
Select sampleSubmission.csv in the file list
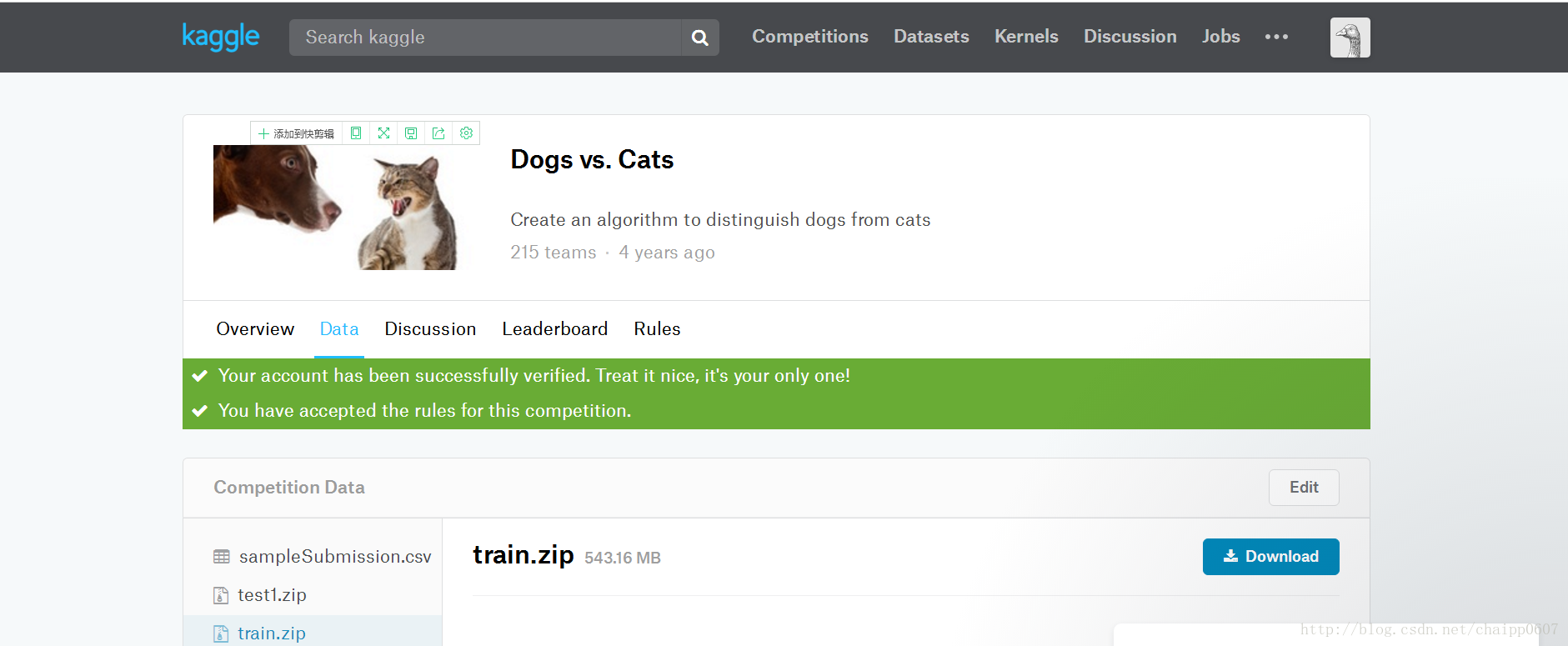(x=334, y=557)
